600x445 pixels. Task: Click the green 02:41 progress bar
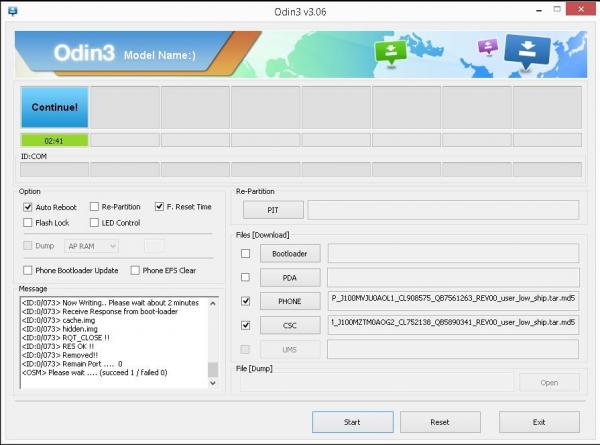54,141
